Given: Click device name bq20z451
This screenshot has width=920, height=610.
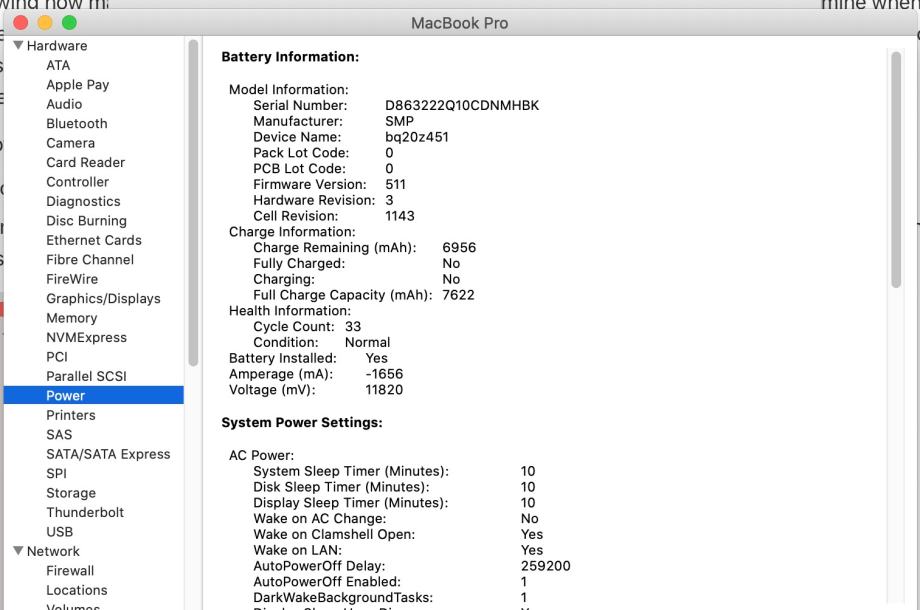Looking at the screenshot, I should tap(417, 137).
